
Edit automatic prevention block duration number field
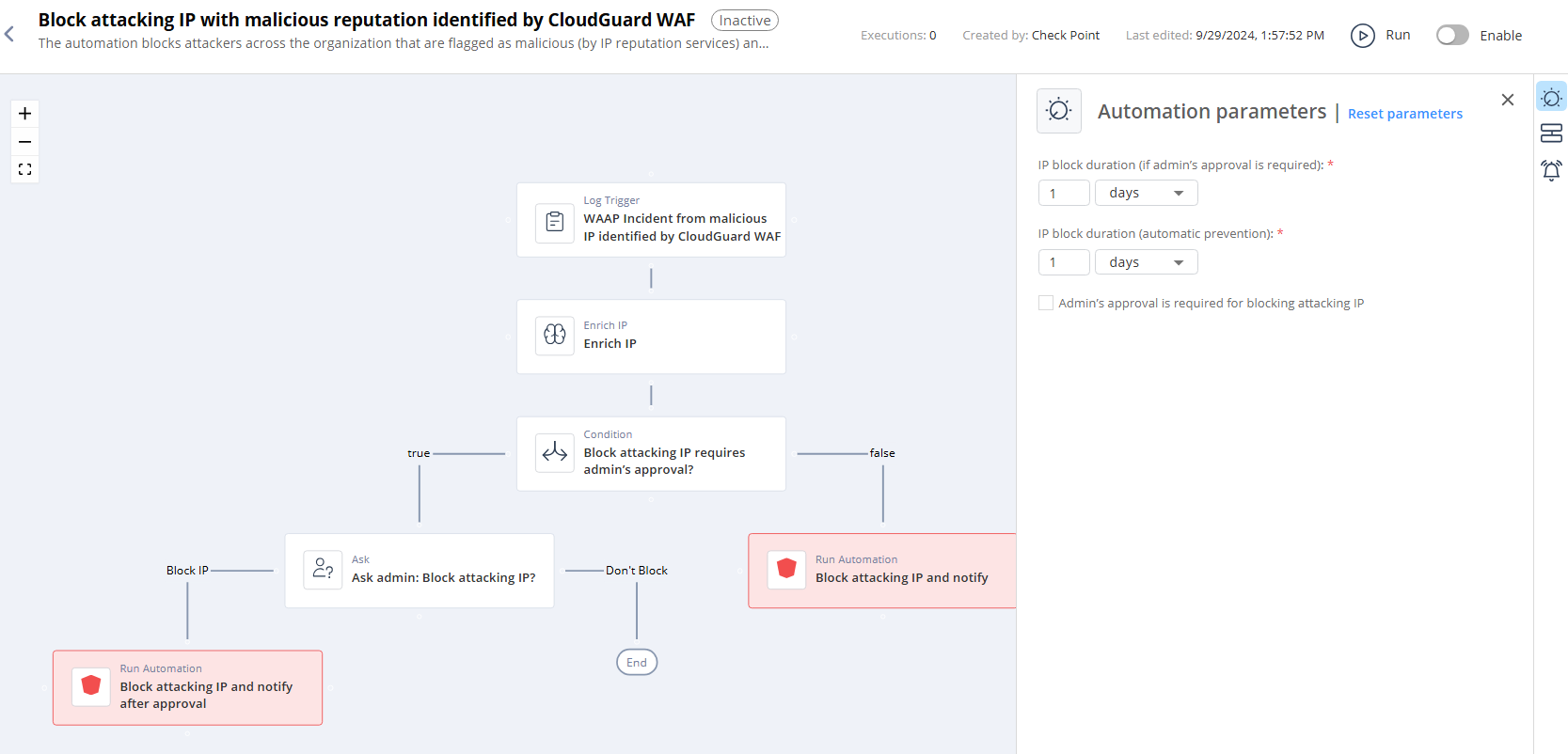click(x=1064, y=262)
